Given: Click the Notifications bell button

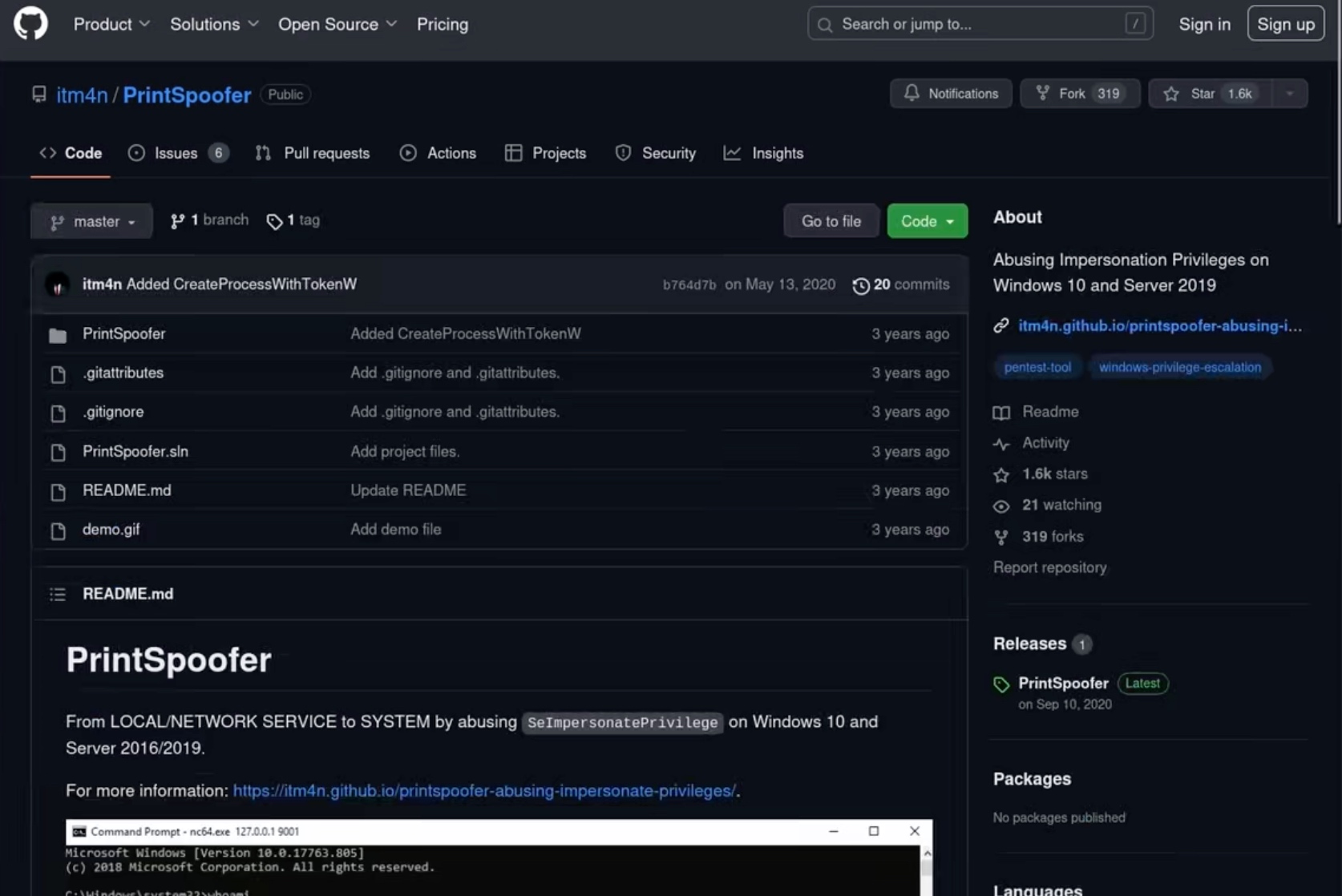Looking at the screenshot, I should 951,94.
